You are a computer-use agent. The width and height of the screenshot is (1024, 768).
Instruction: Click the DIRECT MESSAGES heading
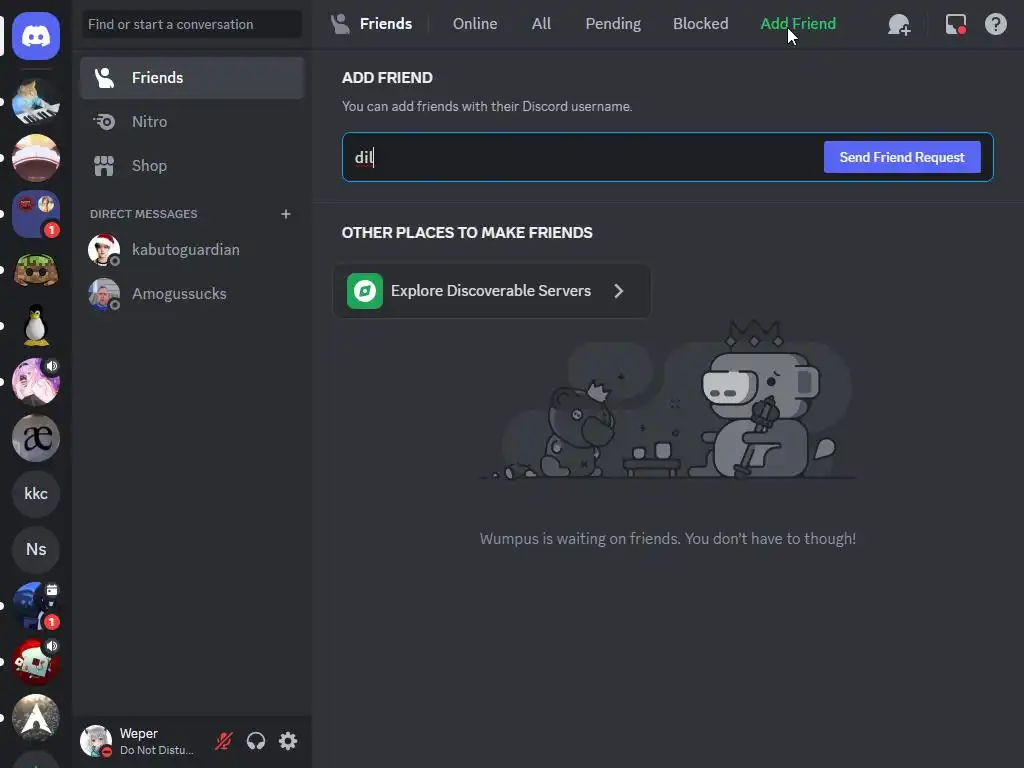tap(144, 214)
